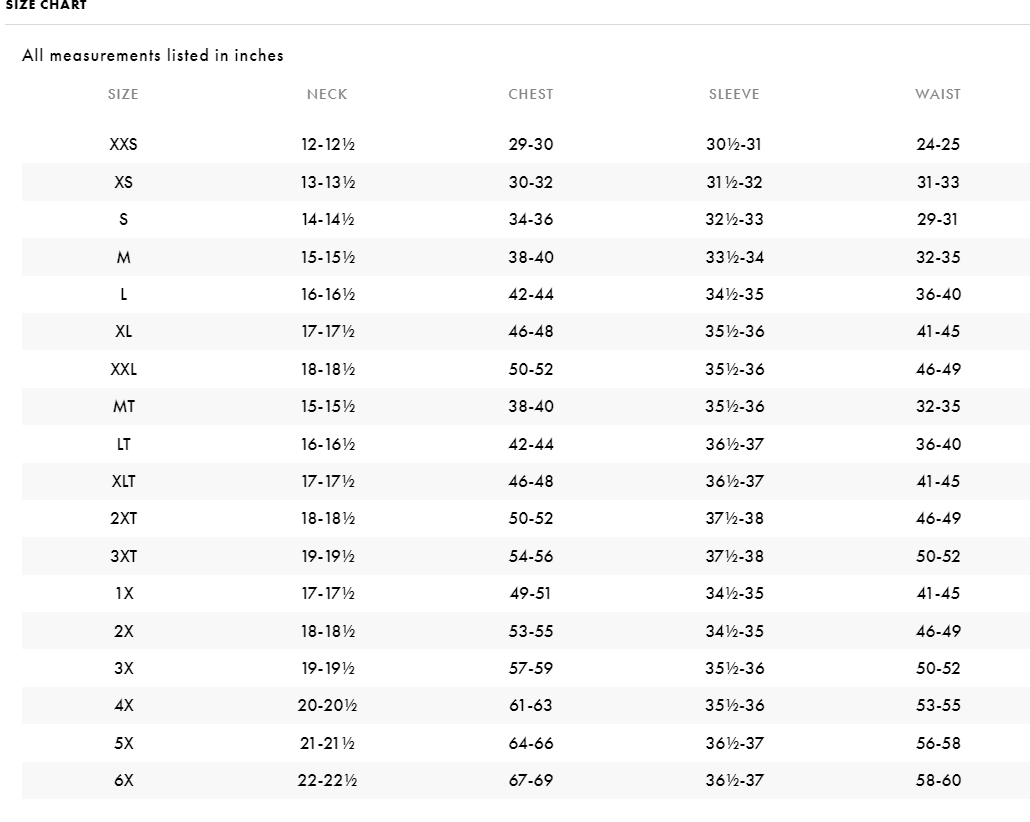
Task: Click the sleeve measurement for size 1X
Action: pyautogui.click(x=734, y=593)
